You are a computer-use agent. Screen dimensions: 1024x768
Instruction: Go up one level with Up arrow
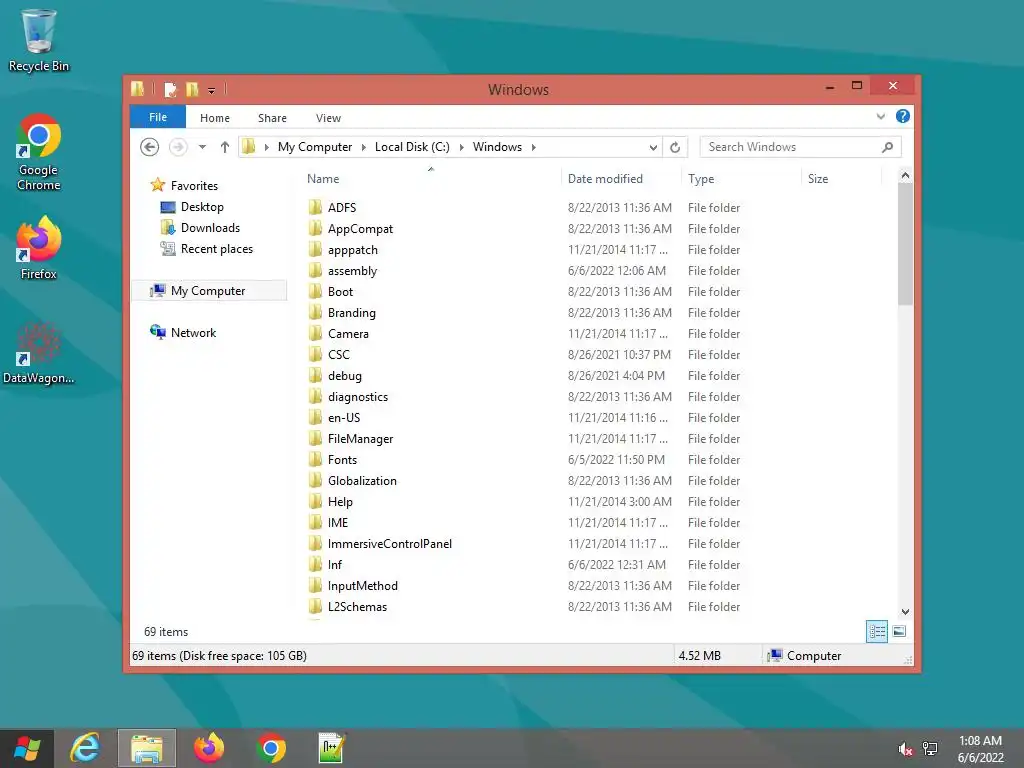[225, 147]
